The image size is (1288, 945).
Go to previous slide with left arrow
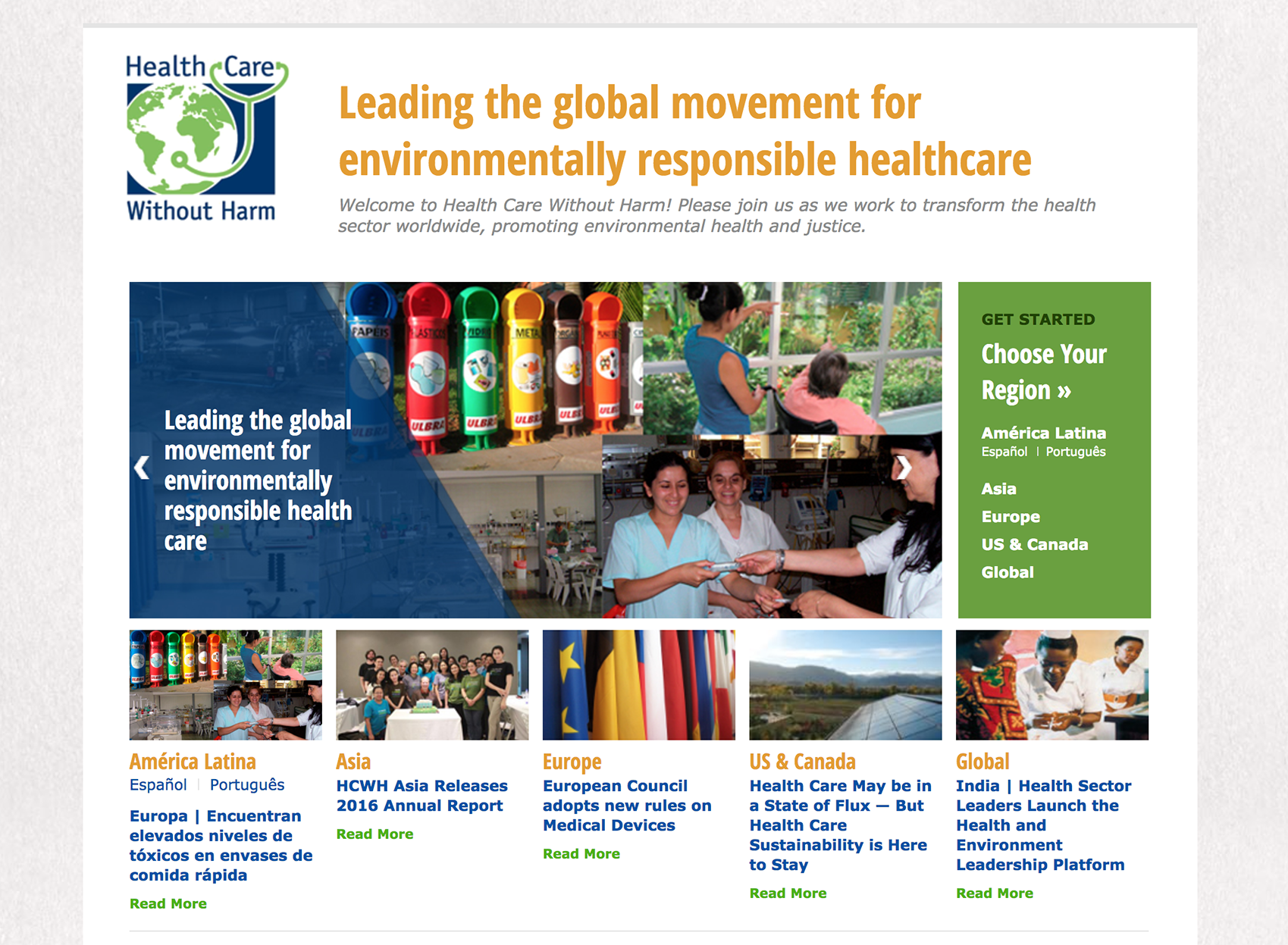click(142, 468)
